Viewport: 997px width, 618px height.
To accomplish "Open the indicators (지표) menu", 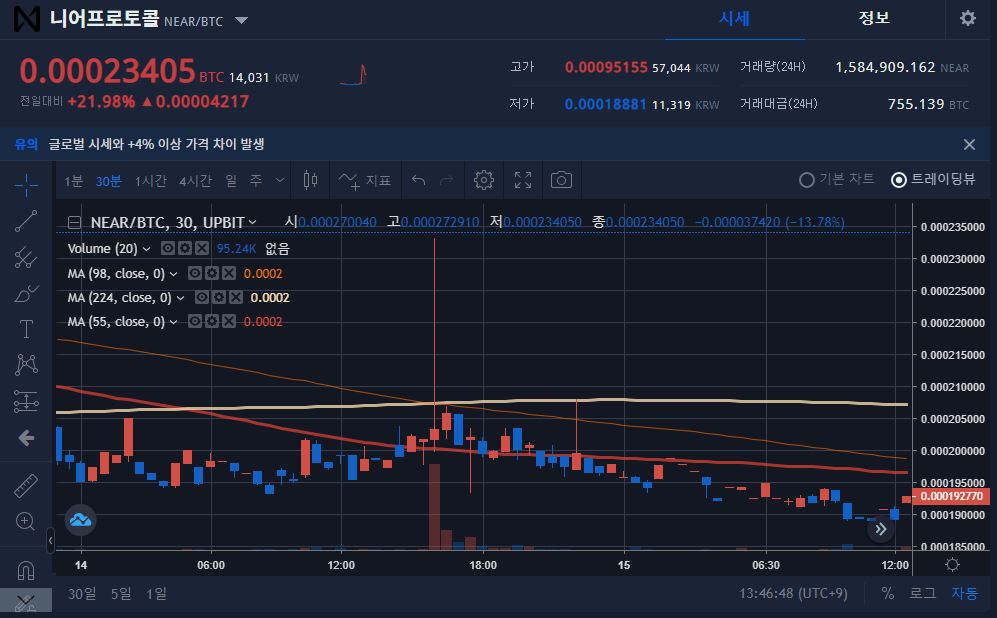I will point(364,181).
